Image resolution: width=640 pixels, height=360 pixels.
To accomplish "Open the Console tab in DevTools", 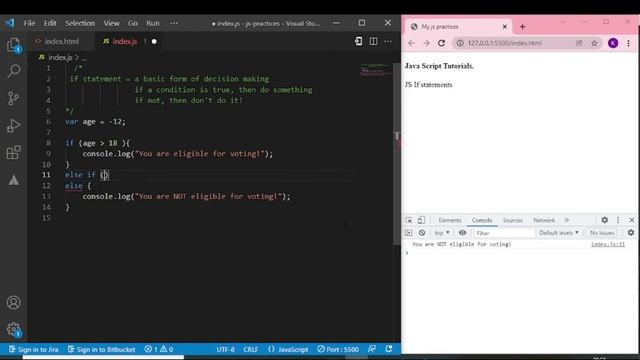I will click(x=482, y=220).
